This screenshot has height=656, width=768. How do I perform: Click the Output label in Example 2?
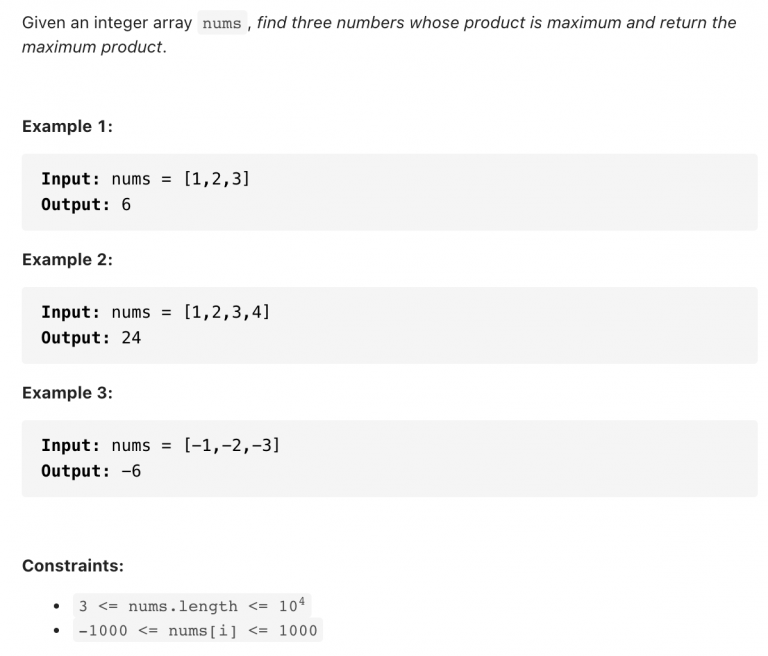(75, 338)
